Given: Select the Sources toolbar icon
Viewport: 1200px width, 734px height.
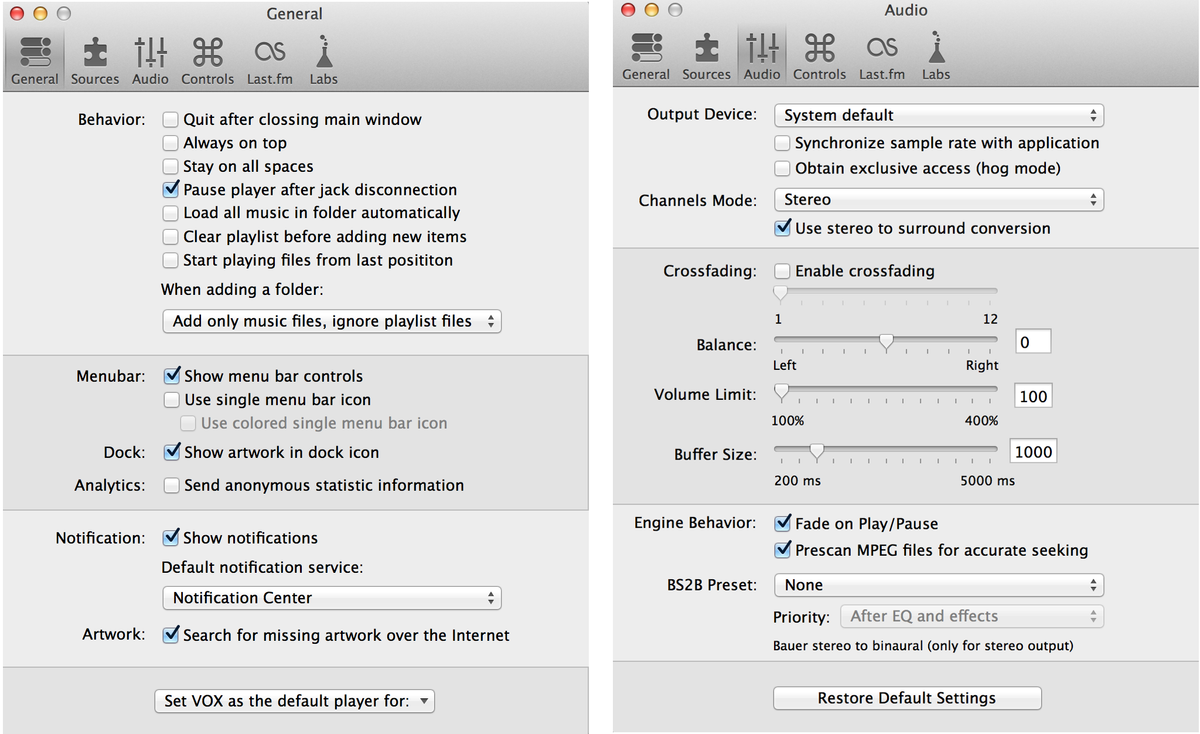Looking at the screenshot, I should pyautogui.click(x=95, y=55).
